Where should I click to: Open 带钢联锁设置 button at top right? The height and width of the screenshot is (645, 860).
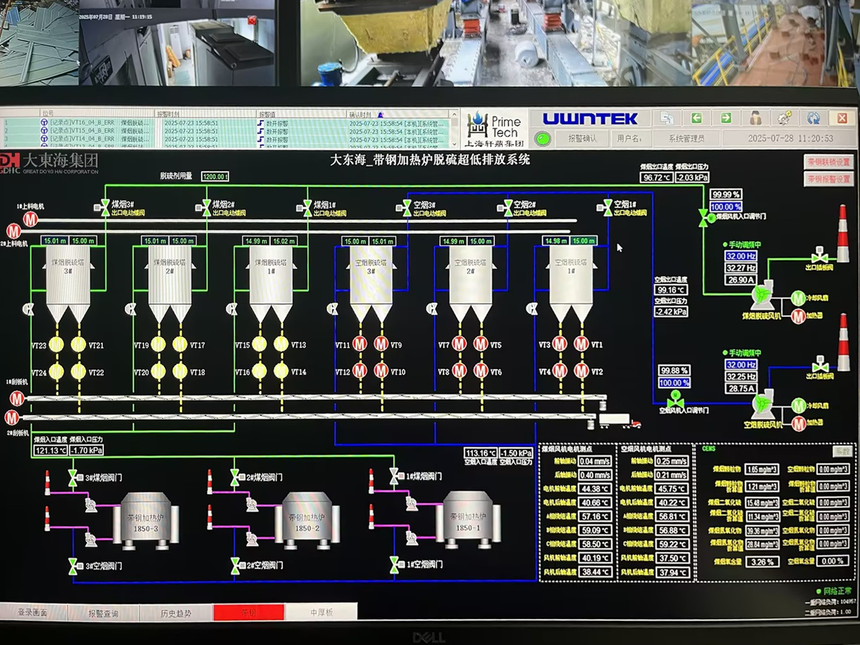pos(829,162)
